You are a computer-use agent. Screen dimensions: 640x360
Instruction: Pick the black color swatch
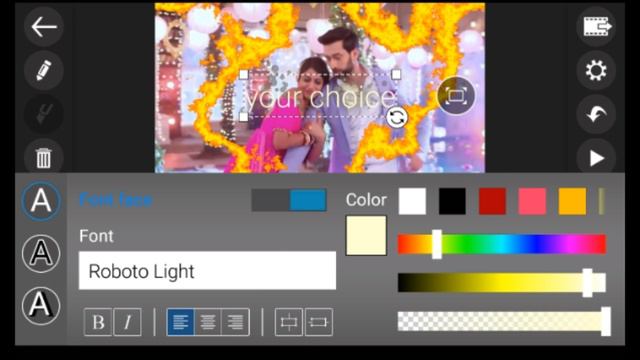tap(452, 201)
